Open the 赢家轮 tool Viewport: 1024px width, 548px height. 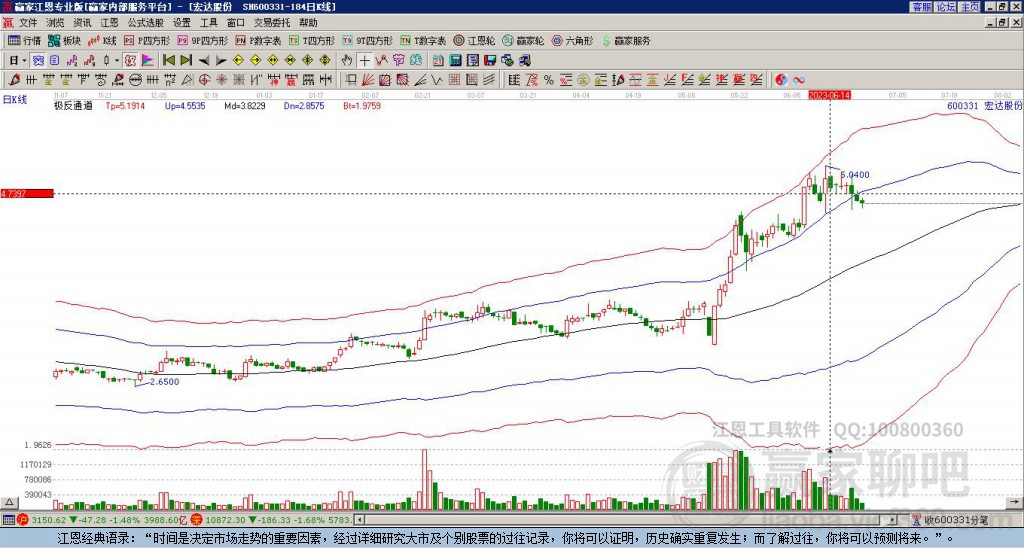[x=523, y=40]
